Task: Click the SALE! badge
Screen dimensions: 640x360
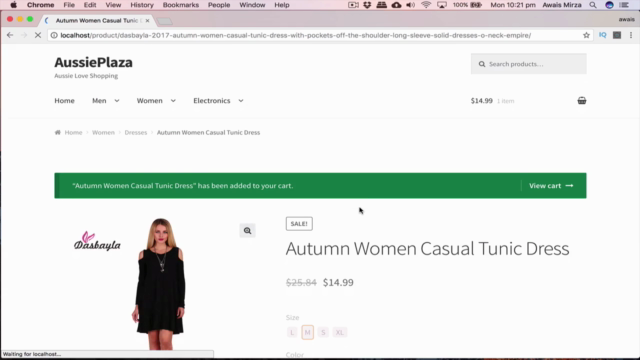Action: click(x=299, y=224)
